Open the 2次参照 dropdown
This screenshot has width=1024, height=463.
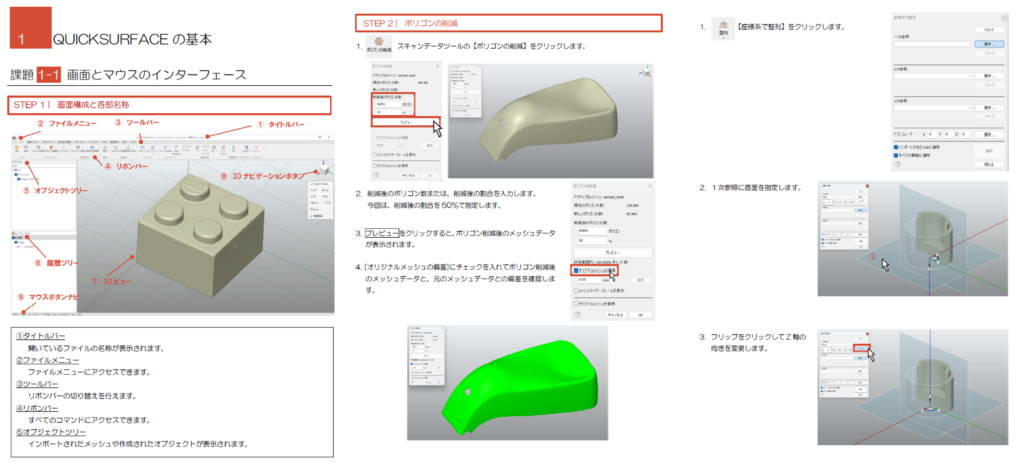[933, 76]
